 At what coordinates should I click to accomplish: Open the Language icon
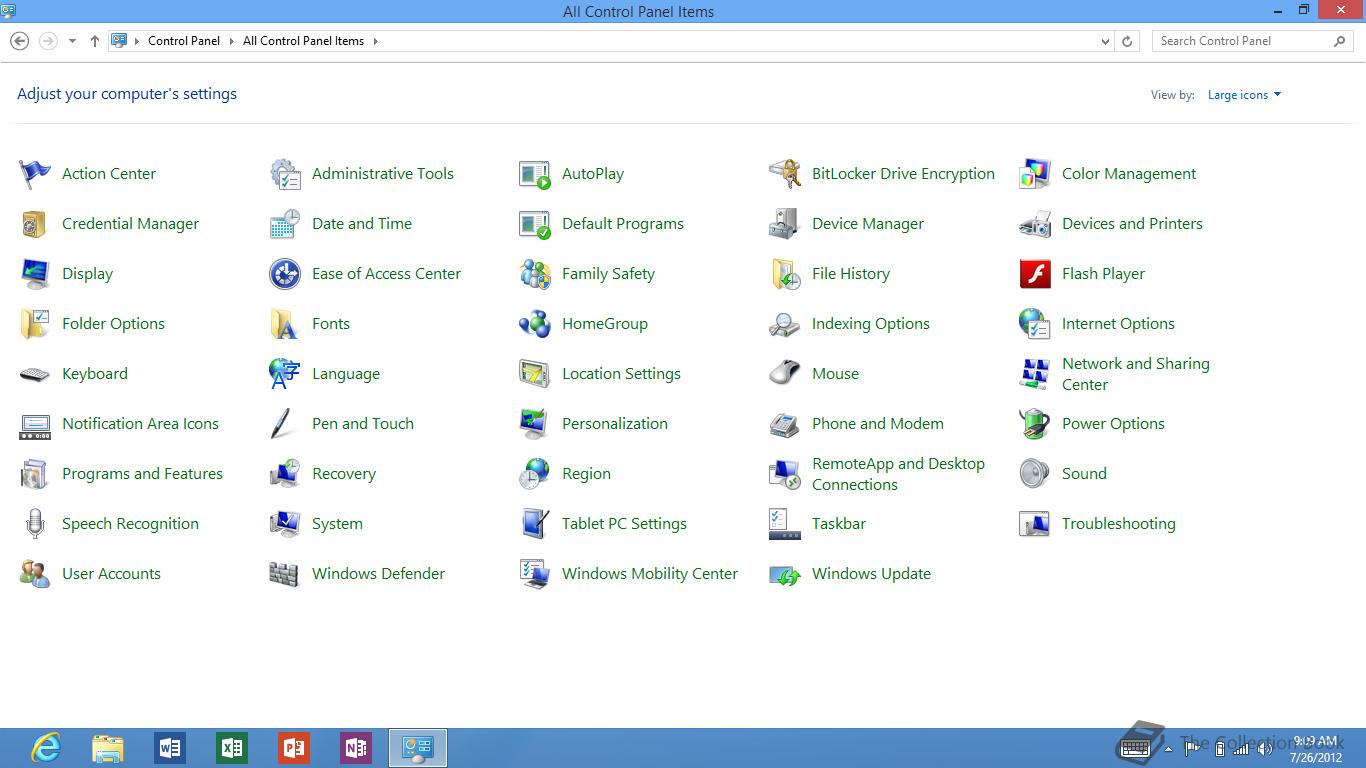(x=285, y=374)
